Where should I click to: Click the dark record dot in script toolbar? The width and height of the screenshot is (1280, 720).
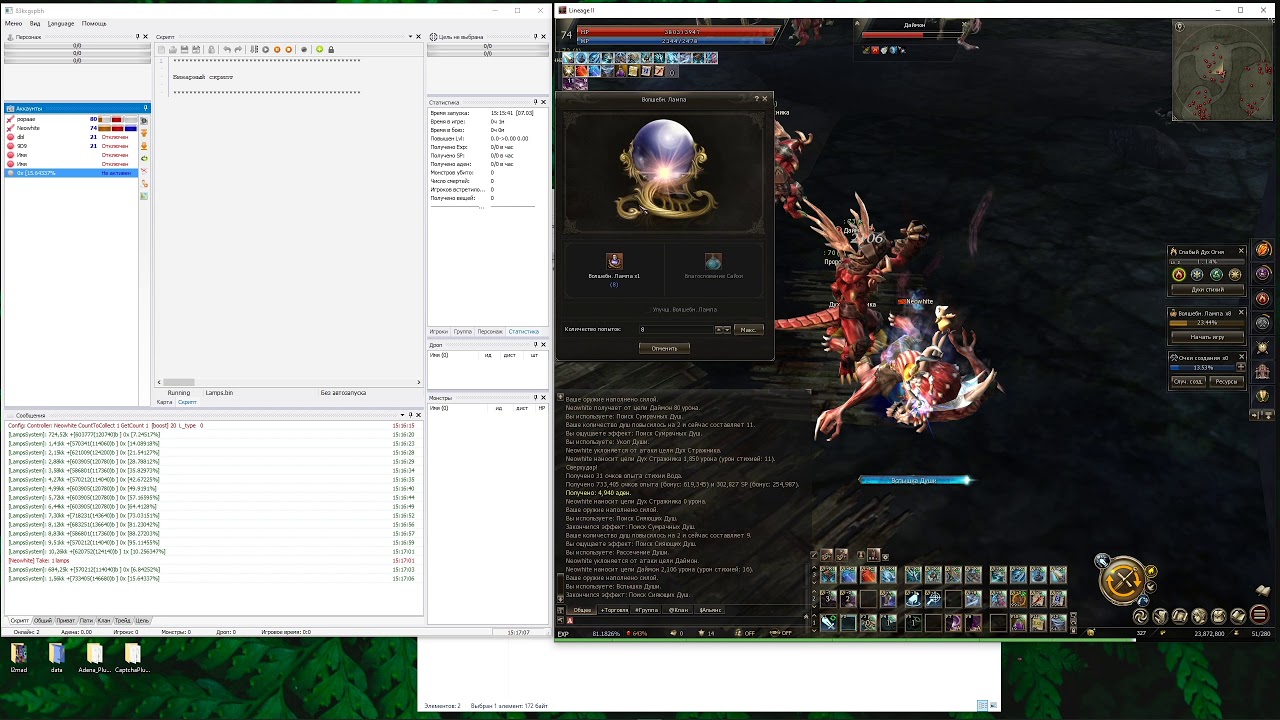[304, 49]
